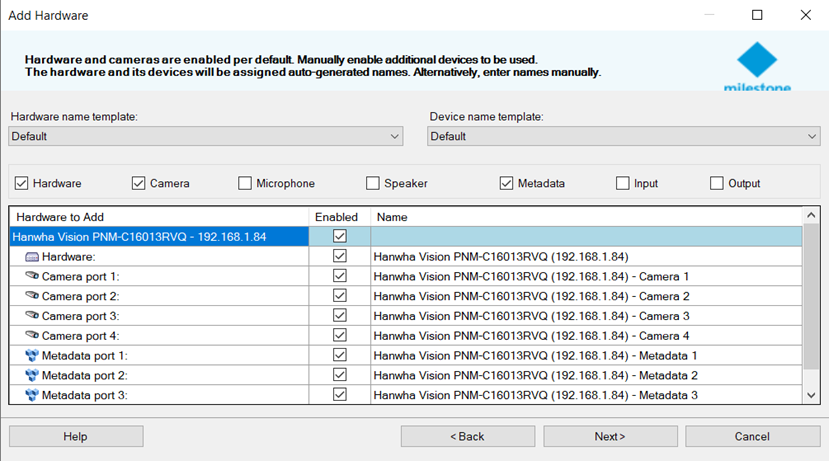The width and height of the screenshot is (829, 461).
Task: Select the Hanwha Vision PNM-C16013RVQ - 192.168.1.84 row
Action: pyautogui.click(x=159, y=237)
